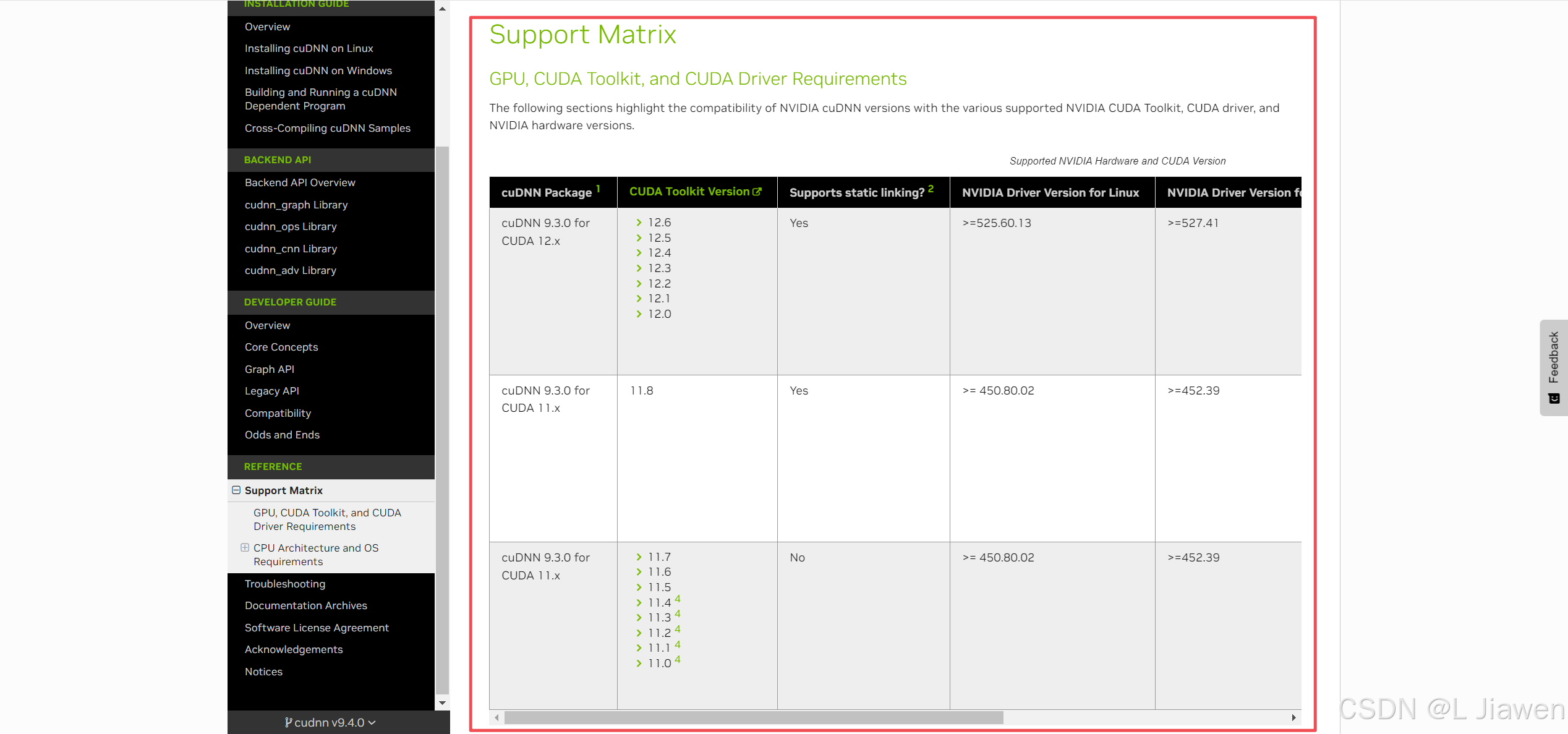Open the CUDA 12.1 toolkit link
This screenshot has width=1568, height=734.
point(659,298)
